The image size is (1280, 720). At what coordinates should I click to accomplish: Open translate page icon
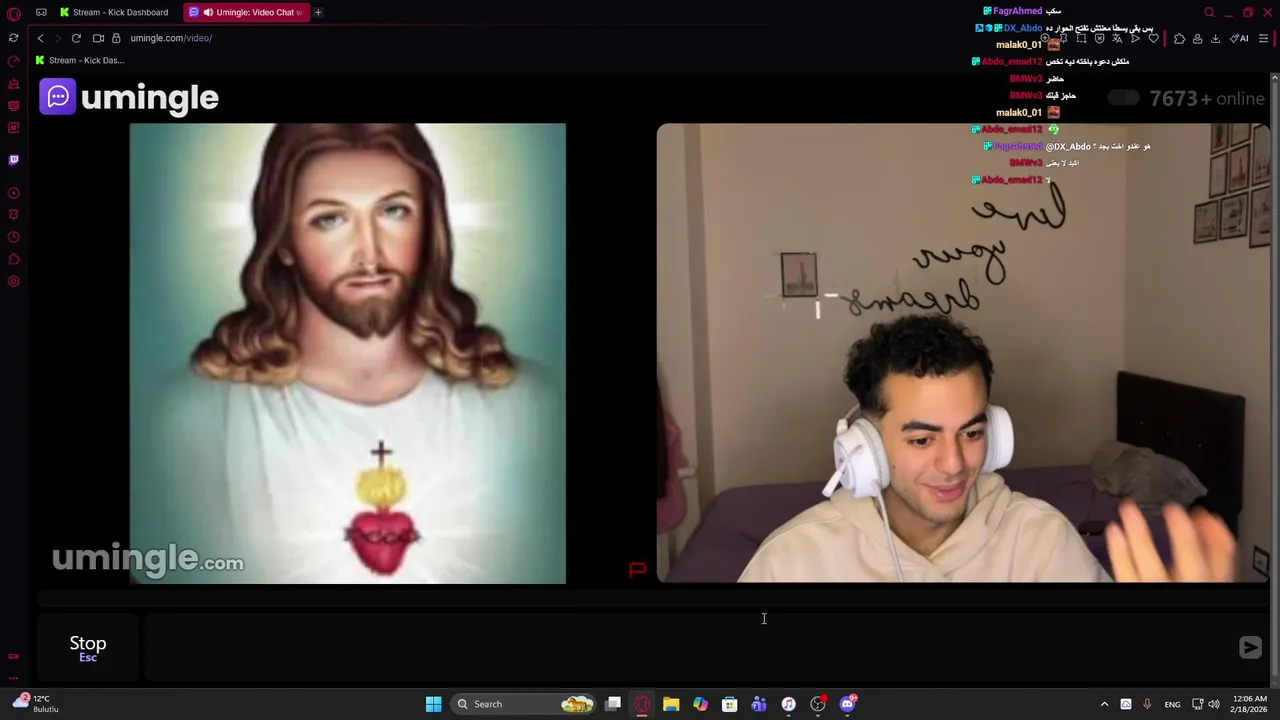1117,38
